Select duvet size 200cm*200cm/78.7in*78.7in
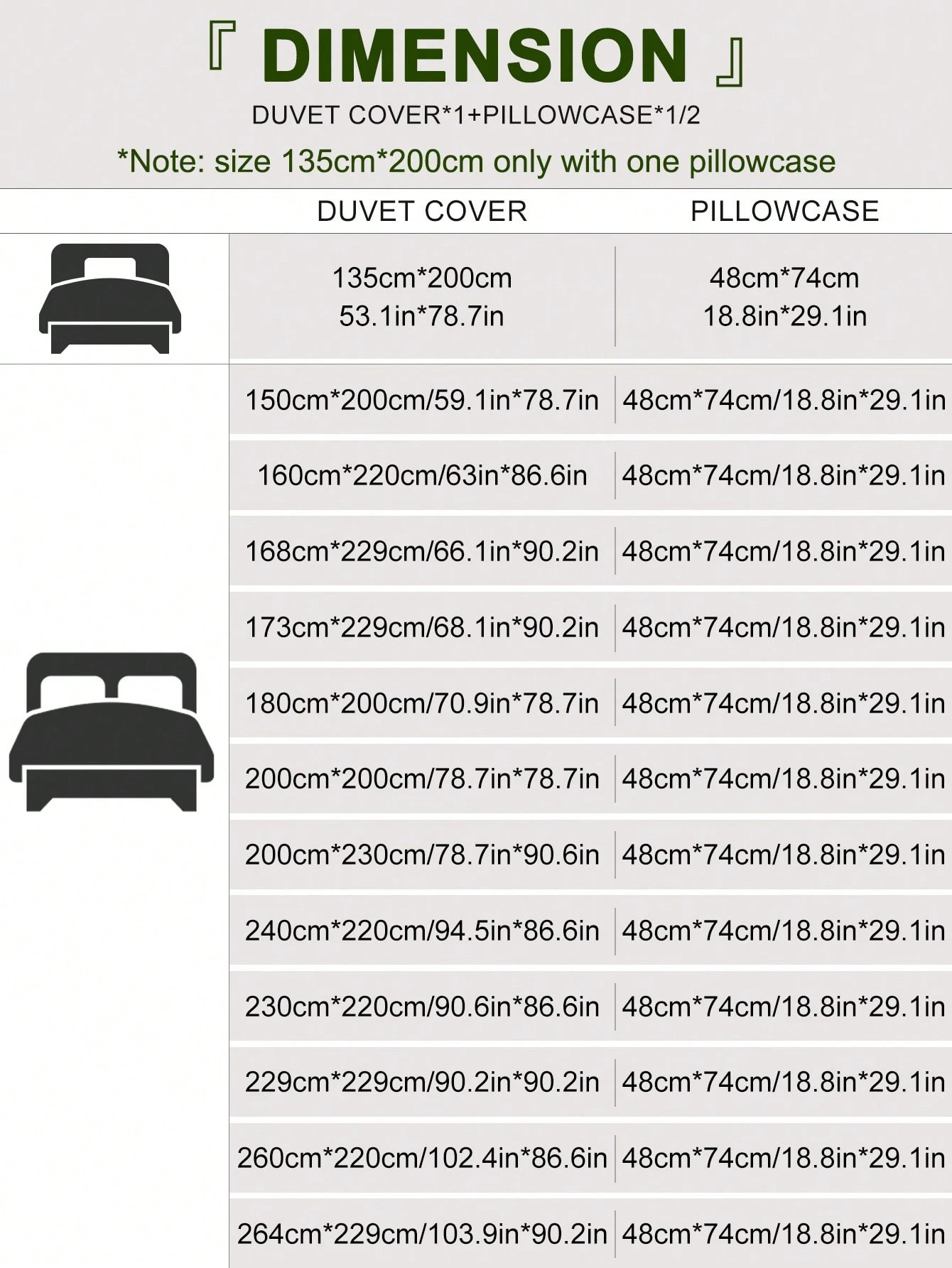 [422, 779]
